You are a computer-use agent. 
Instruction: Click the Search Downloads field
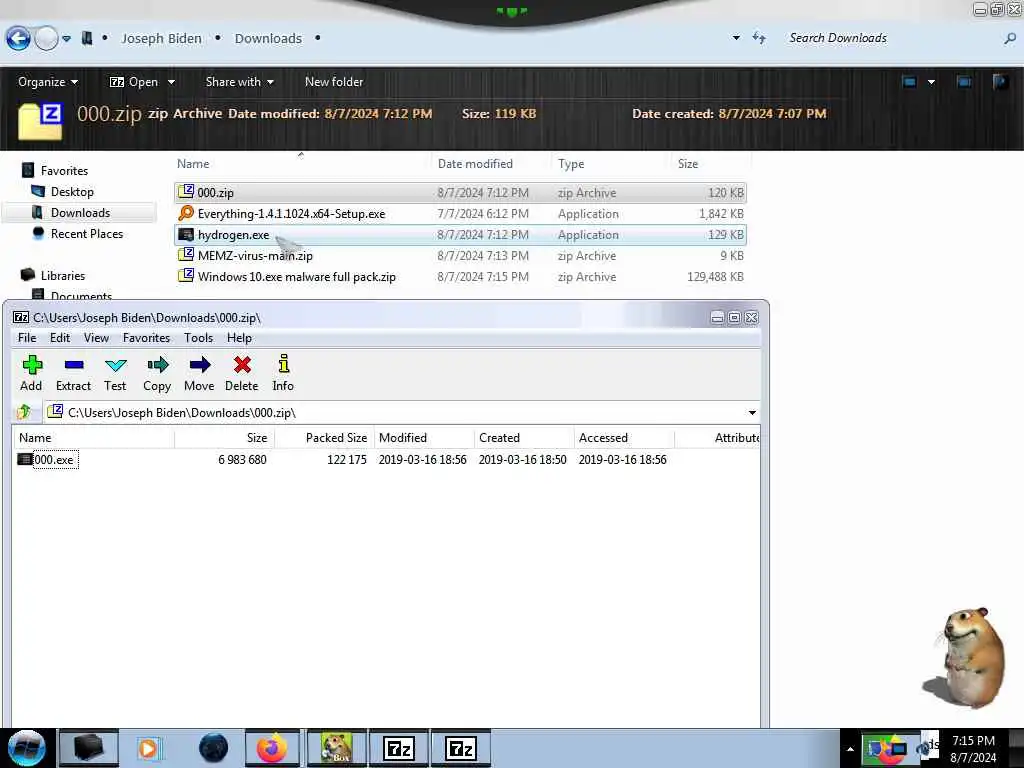click(891, 38)
